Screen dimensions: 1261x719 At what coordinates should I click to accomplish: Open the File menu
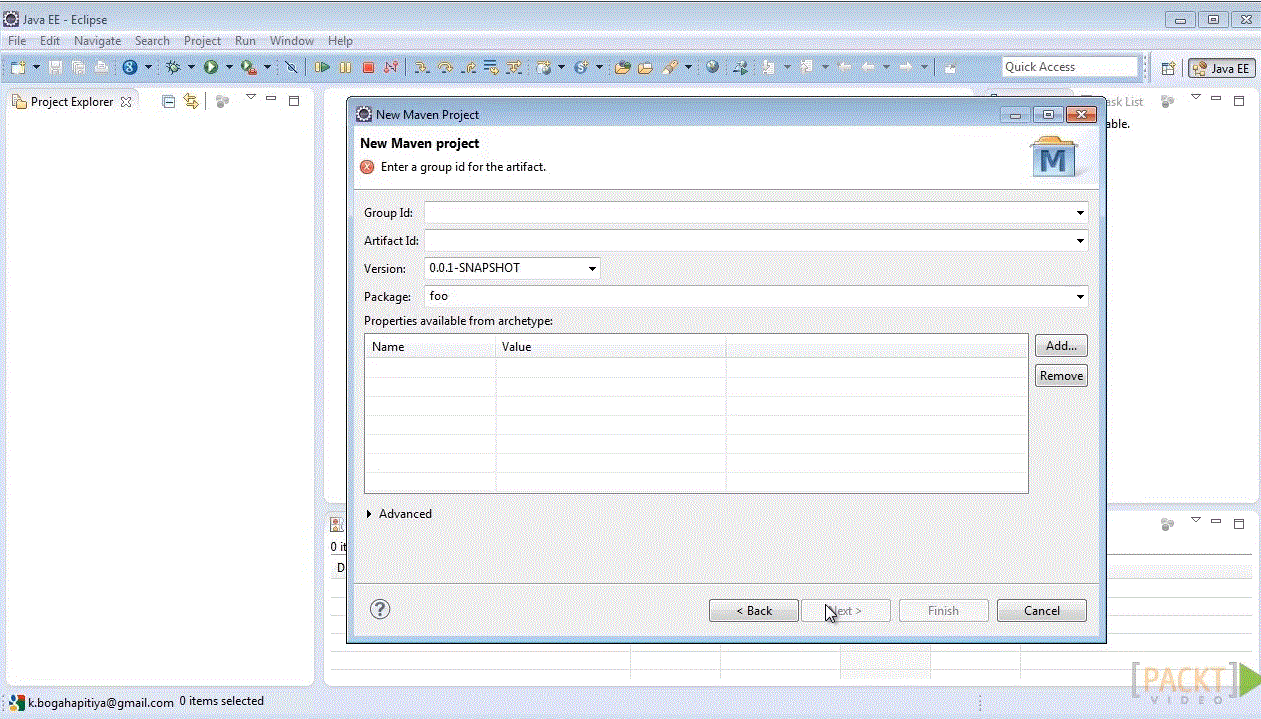click(17, 41)
